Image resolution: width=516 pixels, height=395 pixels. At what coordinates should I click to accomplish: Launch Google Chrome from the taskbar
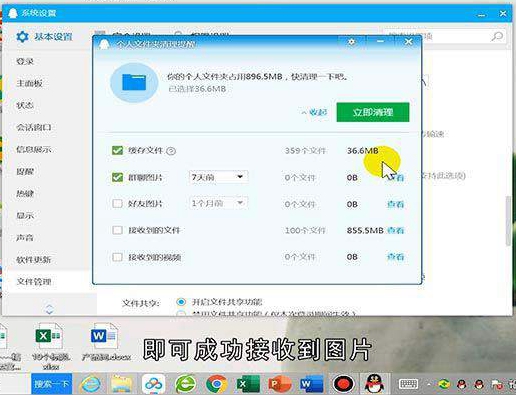216,384
